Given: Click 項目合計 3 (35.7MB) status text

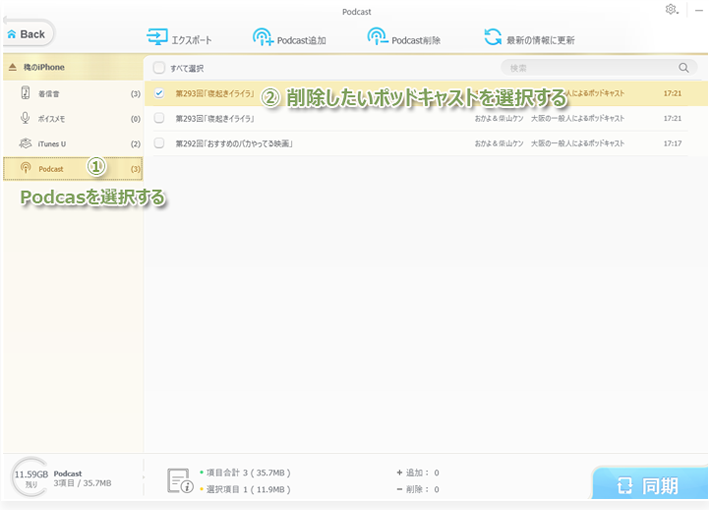Looking at the screenshot, I should 248,472.
